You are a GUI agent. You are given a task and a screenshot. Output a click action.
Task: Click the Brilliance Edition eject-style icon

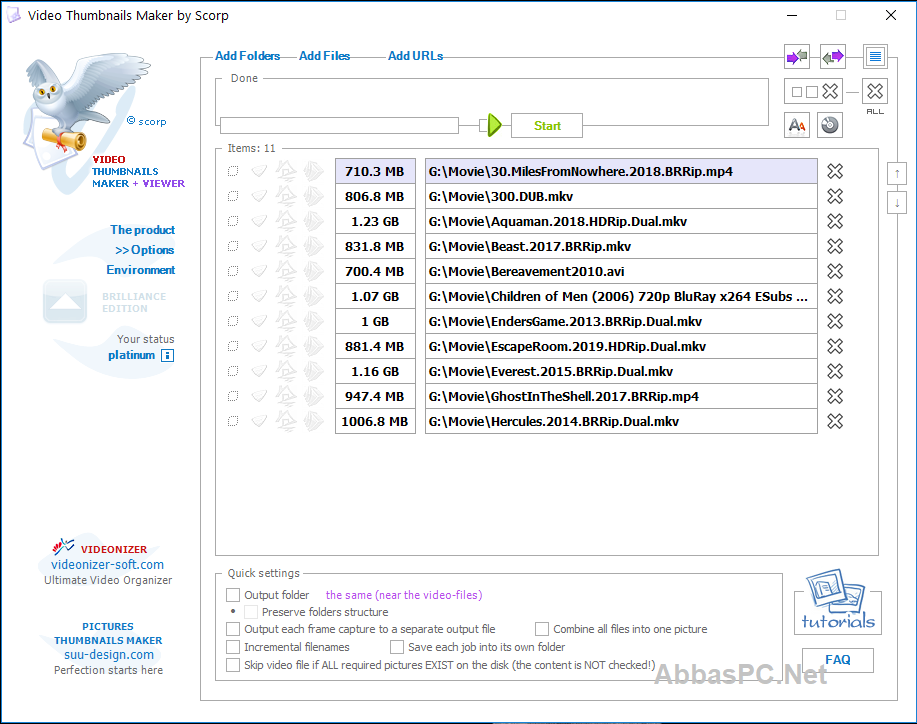65,302
